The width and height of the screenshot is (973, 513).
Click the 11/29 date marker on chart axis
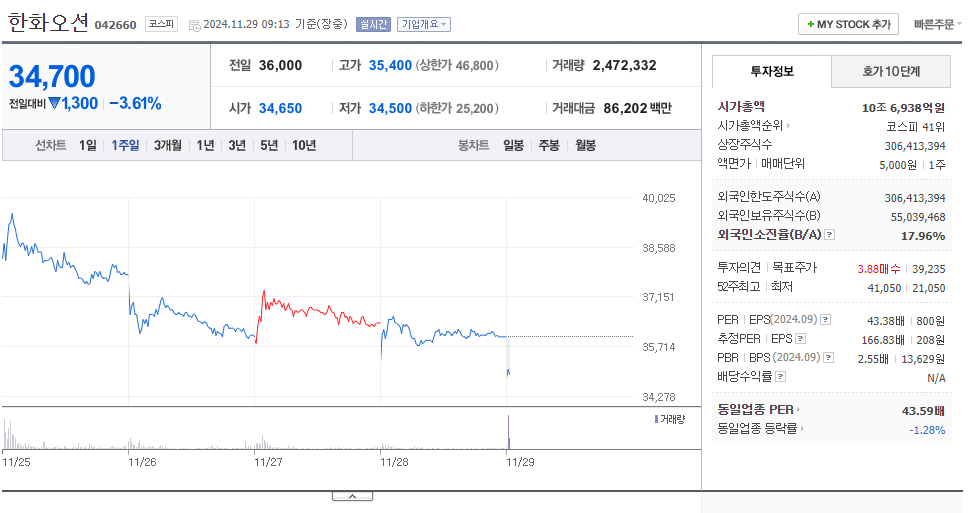520,462
